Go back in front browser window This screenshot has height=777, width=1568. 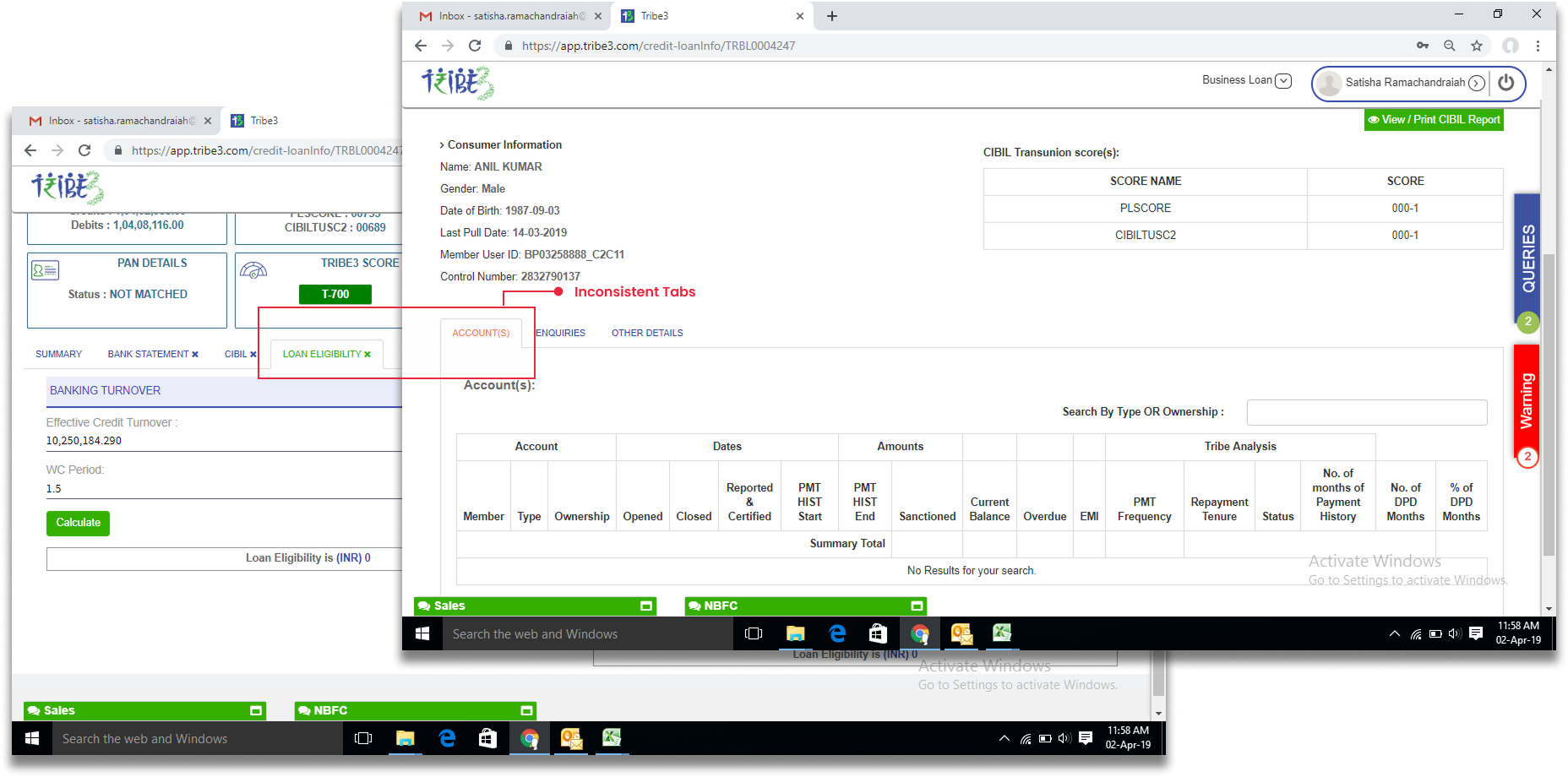[x=421, y=46]
